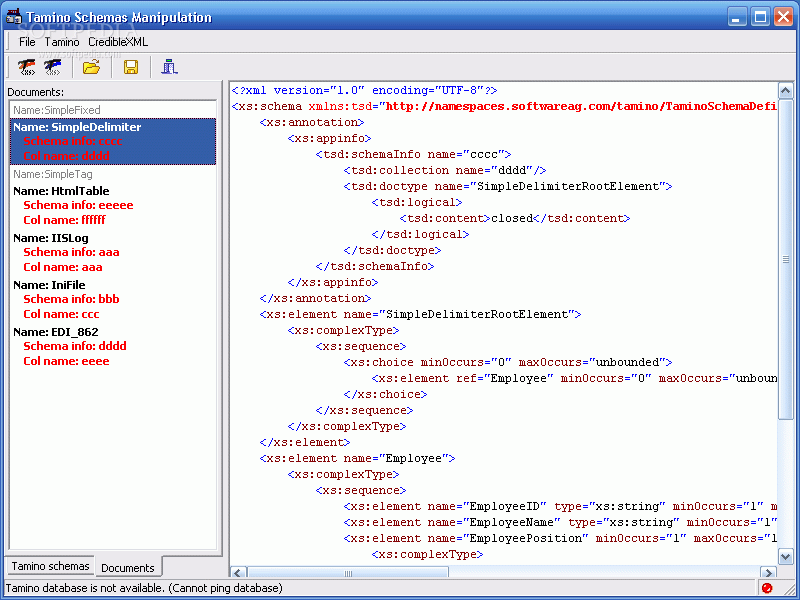Click the EmployeePosition element line
This screenshot has width=800, height=600.
tap(560, 538)
